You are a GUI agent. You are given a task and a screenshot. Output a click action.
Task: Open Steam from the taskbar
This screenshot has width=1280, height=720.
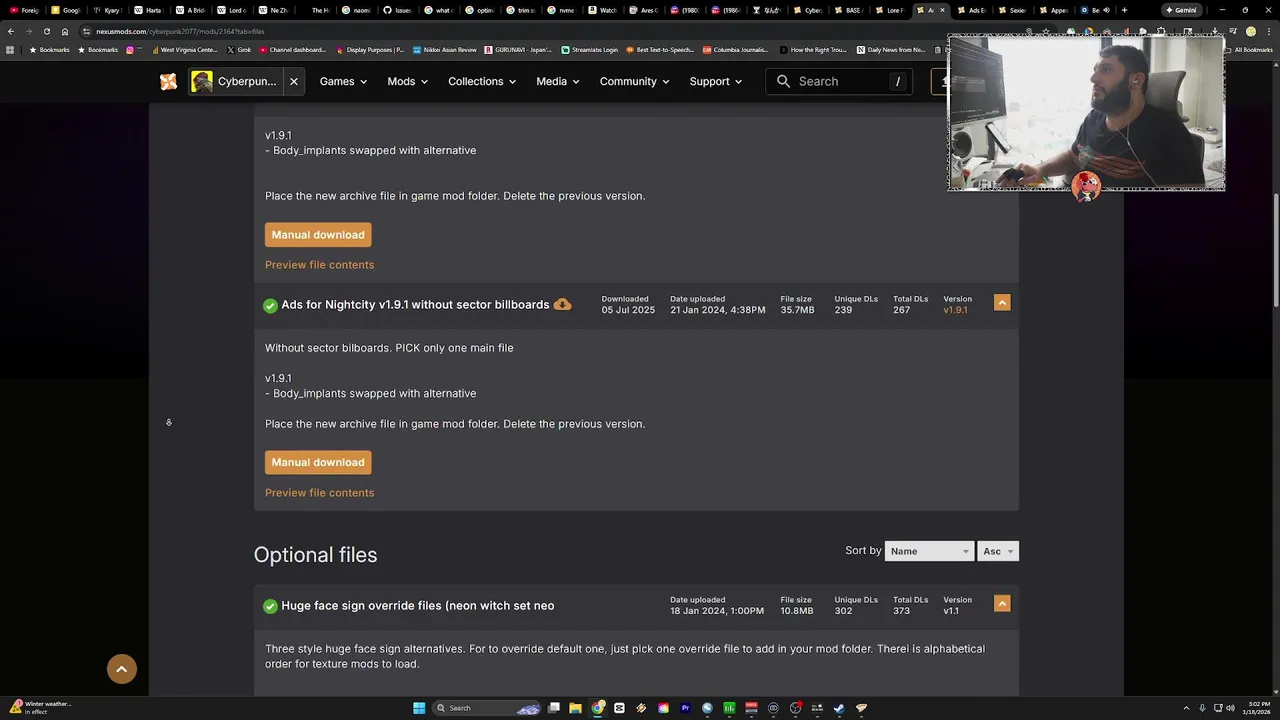839,708
